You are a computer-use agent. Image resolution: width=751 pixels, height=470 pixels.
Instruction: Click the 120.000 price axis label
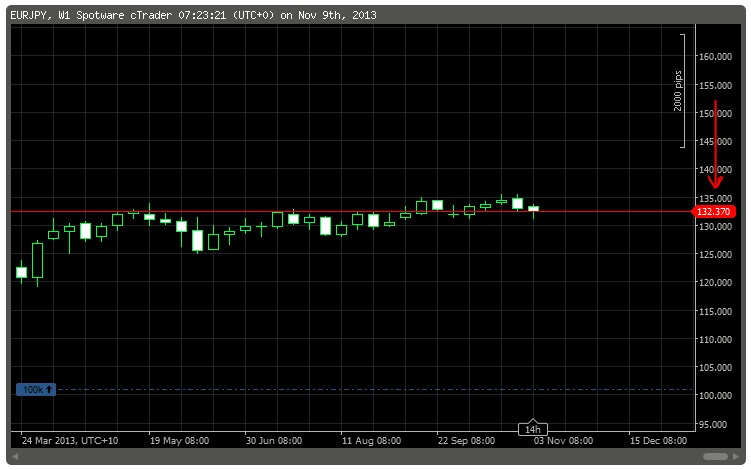(716, 283)
